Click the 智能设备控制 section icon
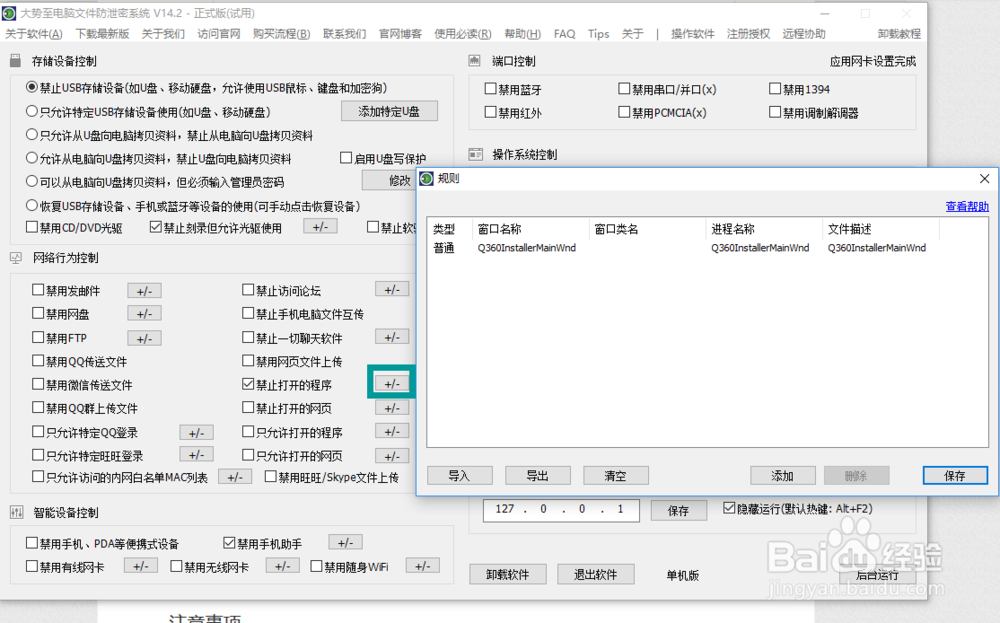The image size is (1000, 623). 15,512
